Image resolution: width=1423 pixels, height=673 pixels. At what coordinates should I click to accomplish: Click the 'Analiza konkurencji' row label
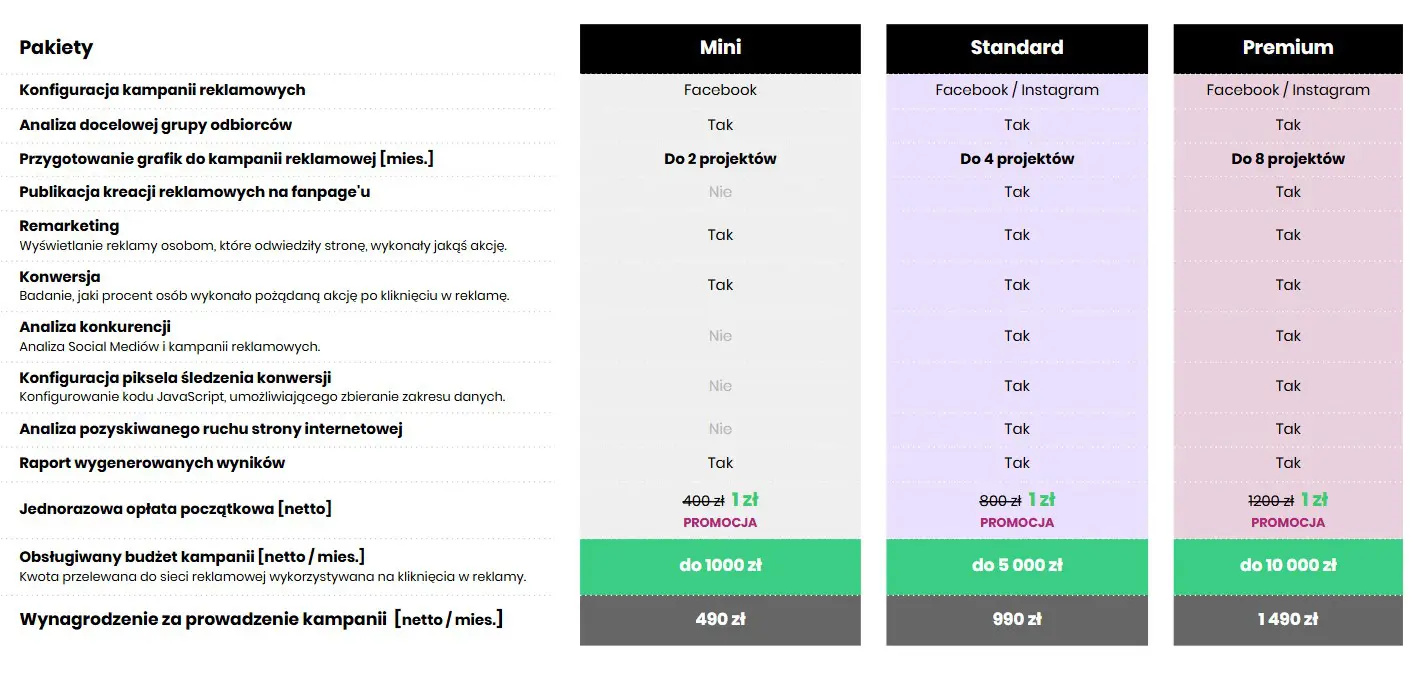[95, 327]
